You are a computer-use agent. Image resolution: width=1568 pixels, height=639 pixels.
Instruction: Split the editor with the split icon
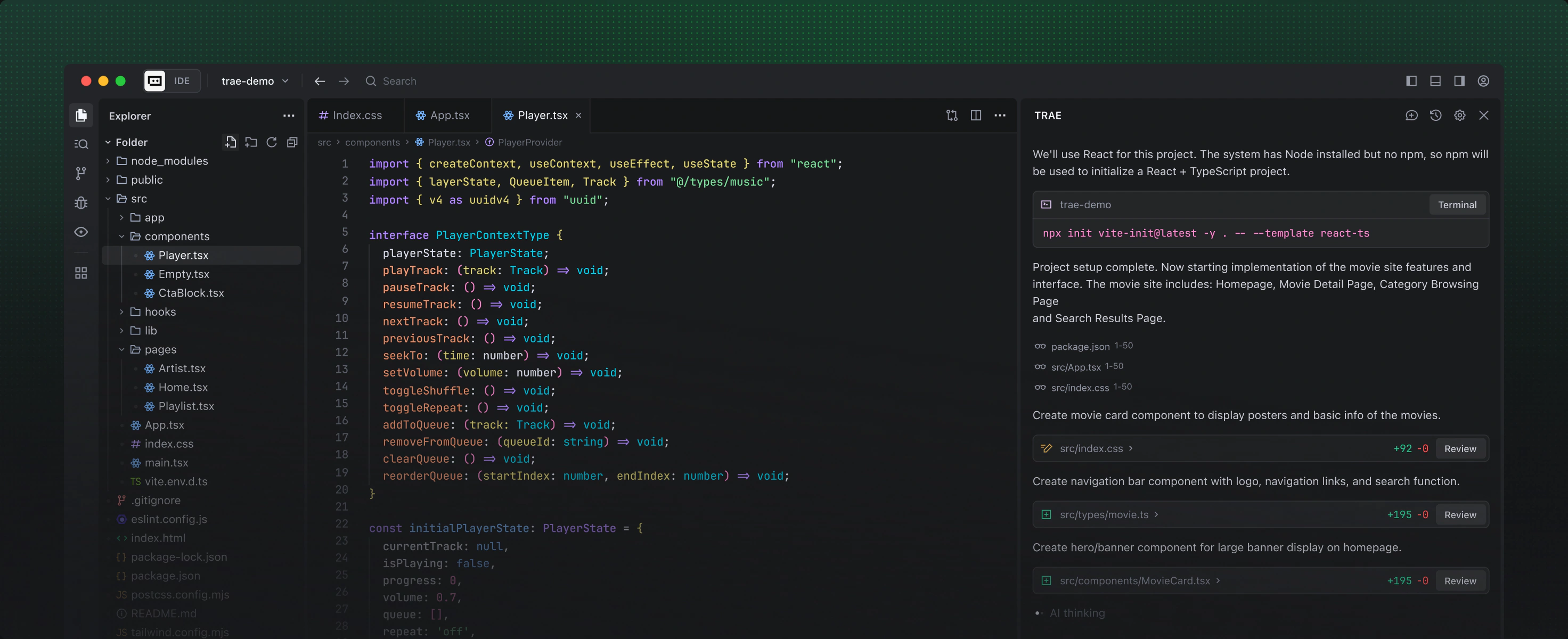pos(976,116)
